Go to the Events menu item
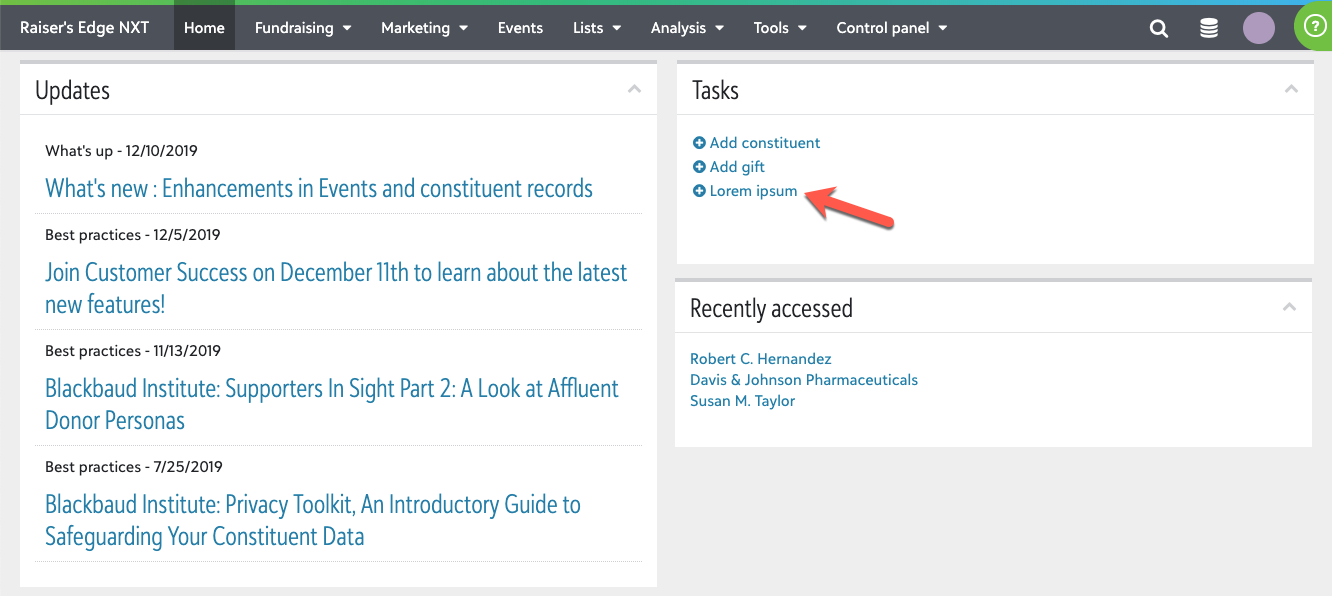This screenshot has width=1332, height=596. click(520, 28)
